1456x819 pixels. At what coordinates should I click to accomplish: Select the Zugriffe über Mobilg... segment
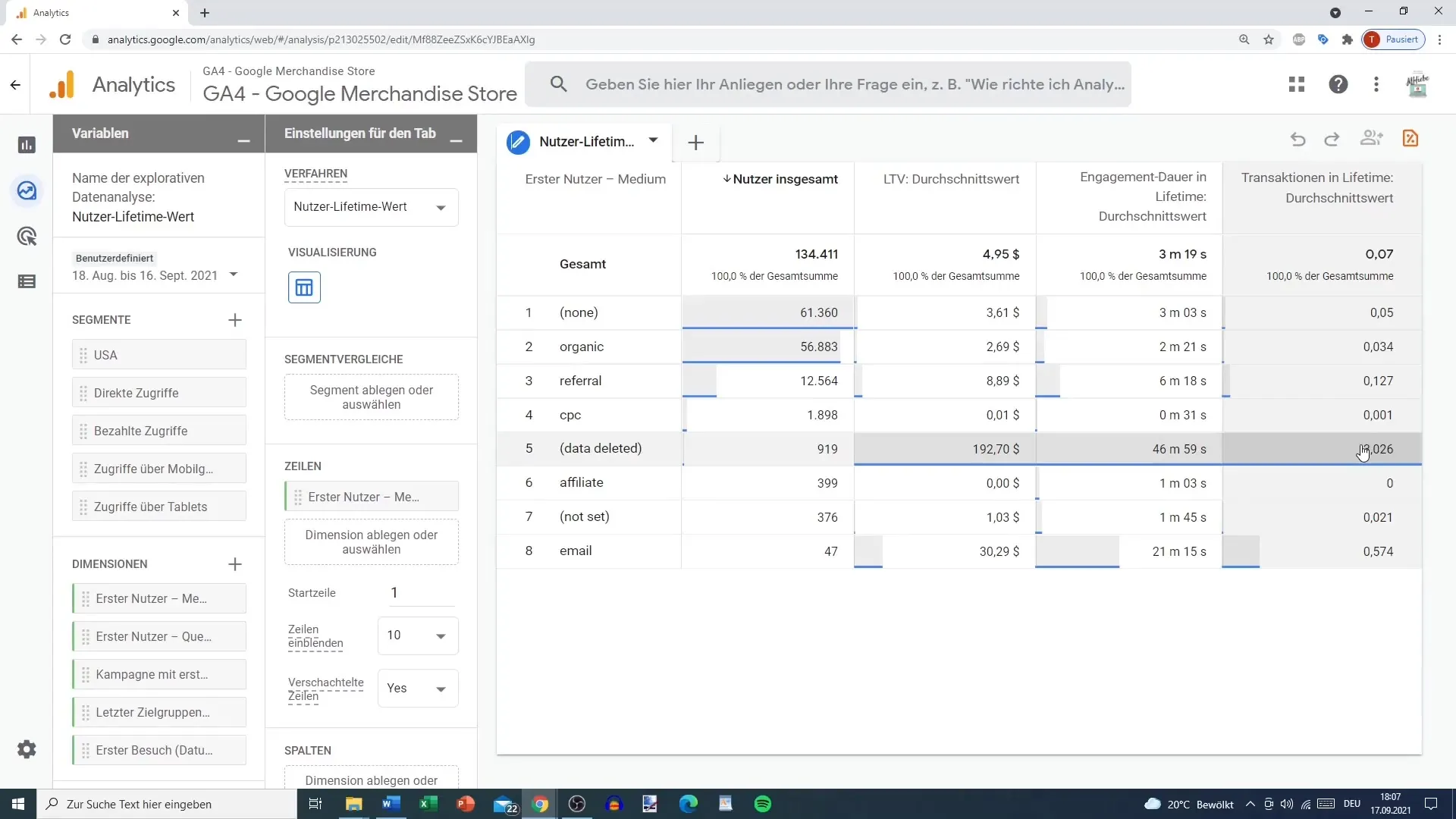pyautogui.click(x=159, y=469)
